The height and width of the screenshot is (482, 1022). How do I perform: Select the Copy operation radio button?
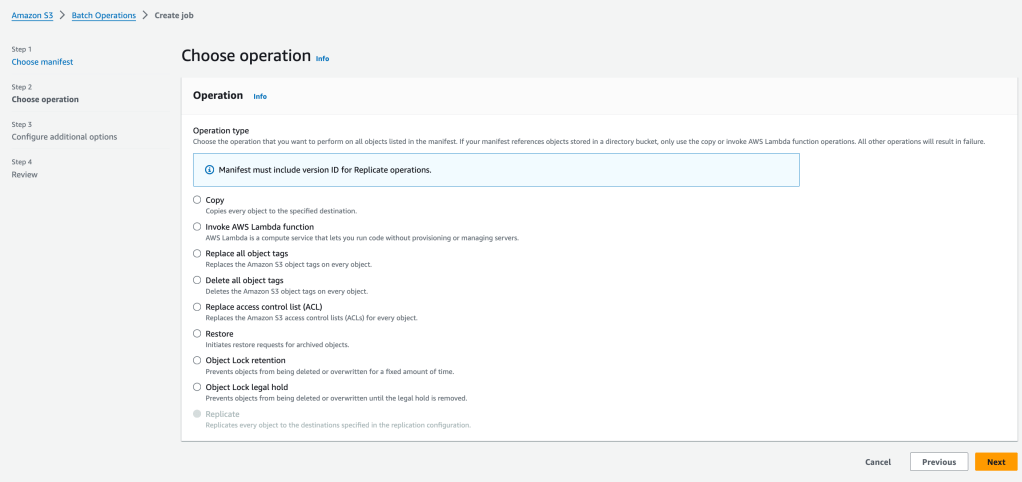point(197,200)
